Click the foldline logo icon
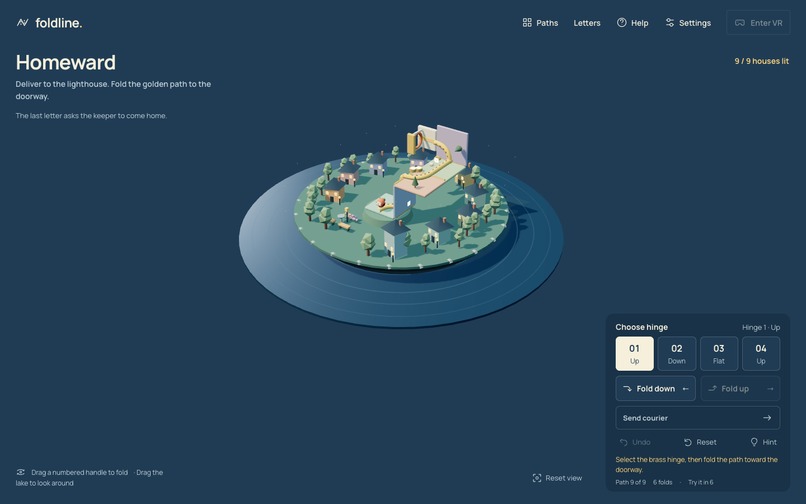 [22, 23]
